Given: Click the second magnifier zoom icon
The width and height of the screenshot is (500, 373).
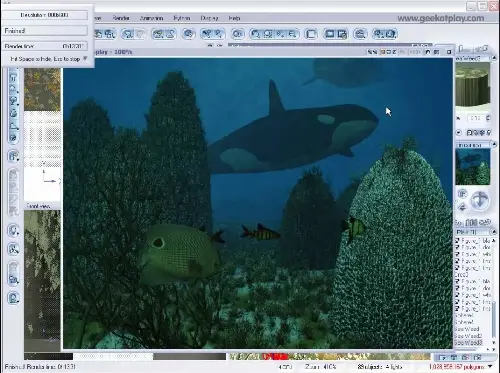Looking at the screenshot, I should (x=268, y=34).
